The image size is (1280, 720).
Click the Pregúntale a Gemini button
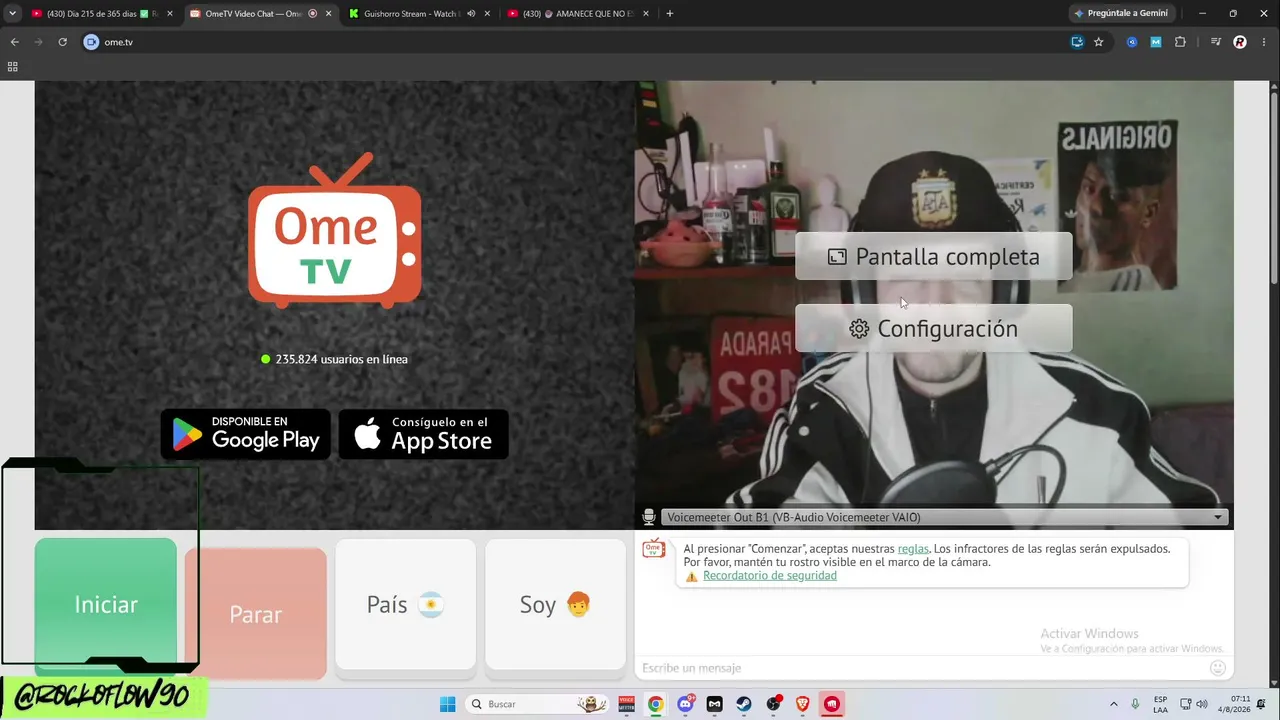point(1121,14)
